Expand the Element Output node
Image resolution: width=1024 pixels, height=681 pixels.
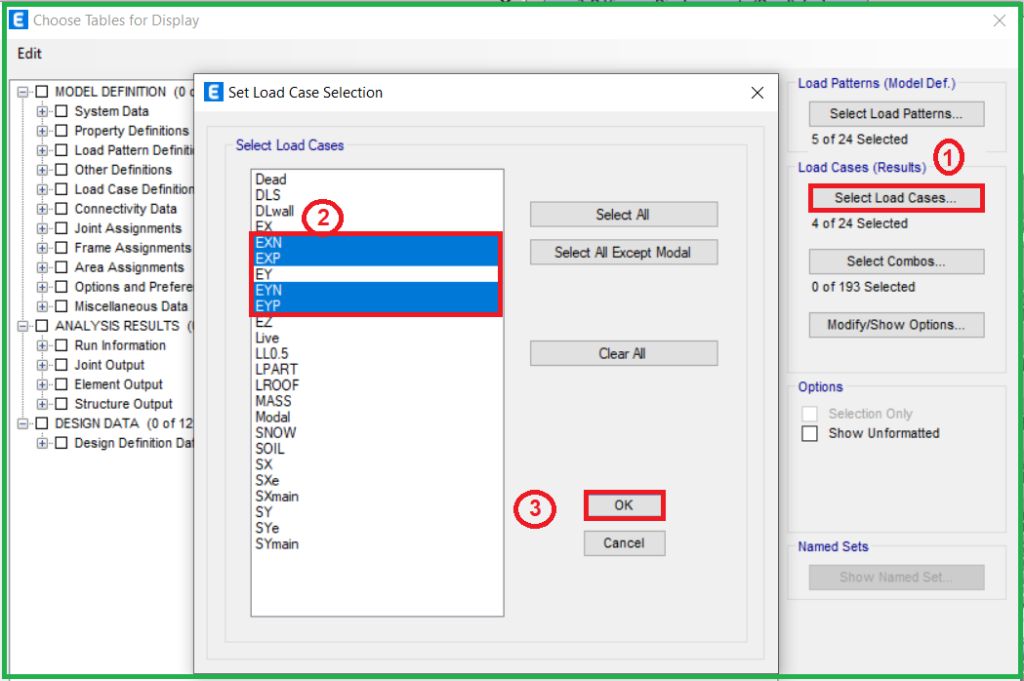coord(42,385)
